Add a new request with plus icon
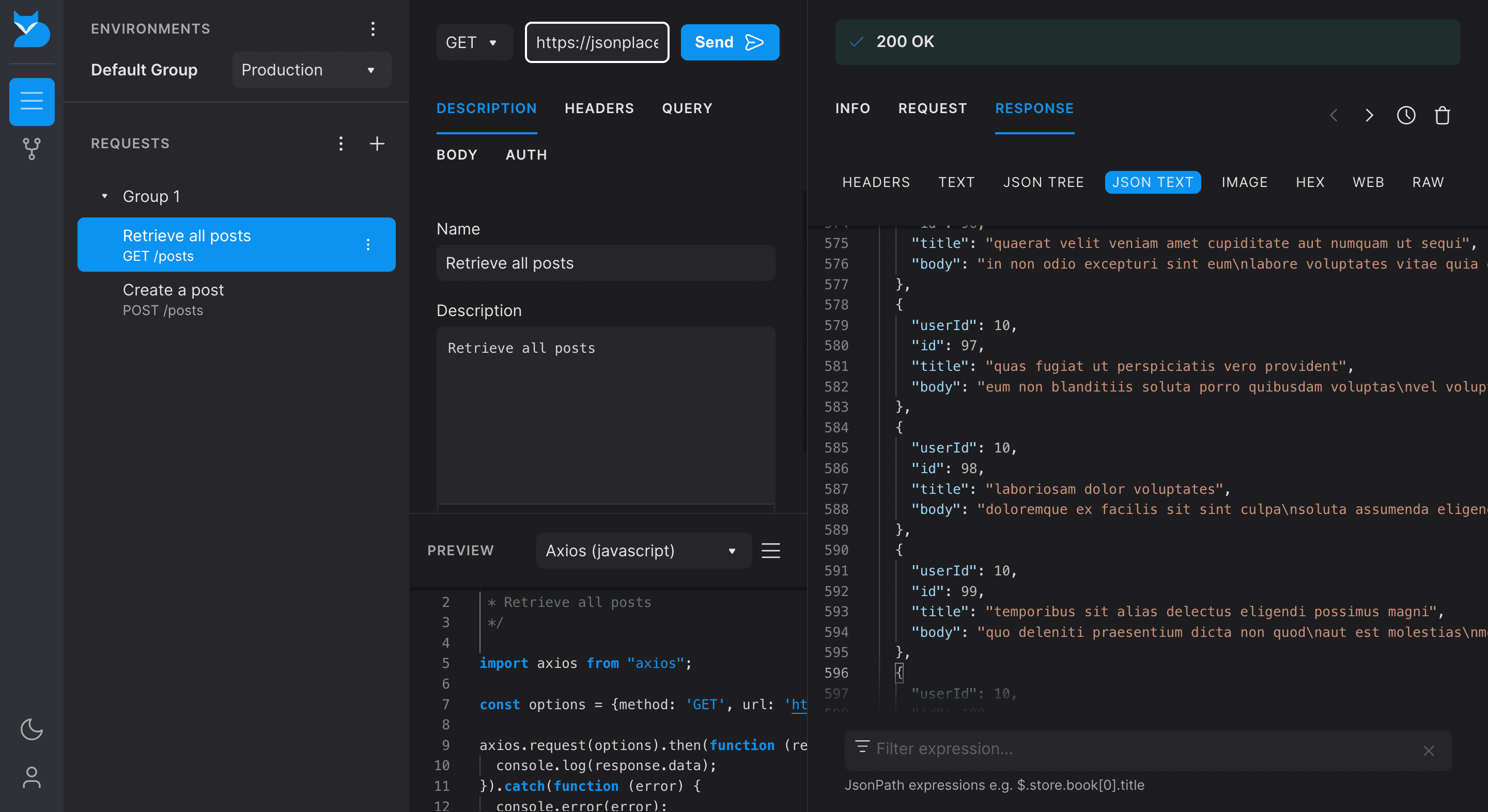The image size is (1488, 812). (377, 143)
